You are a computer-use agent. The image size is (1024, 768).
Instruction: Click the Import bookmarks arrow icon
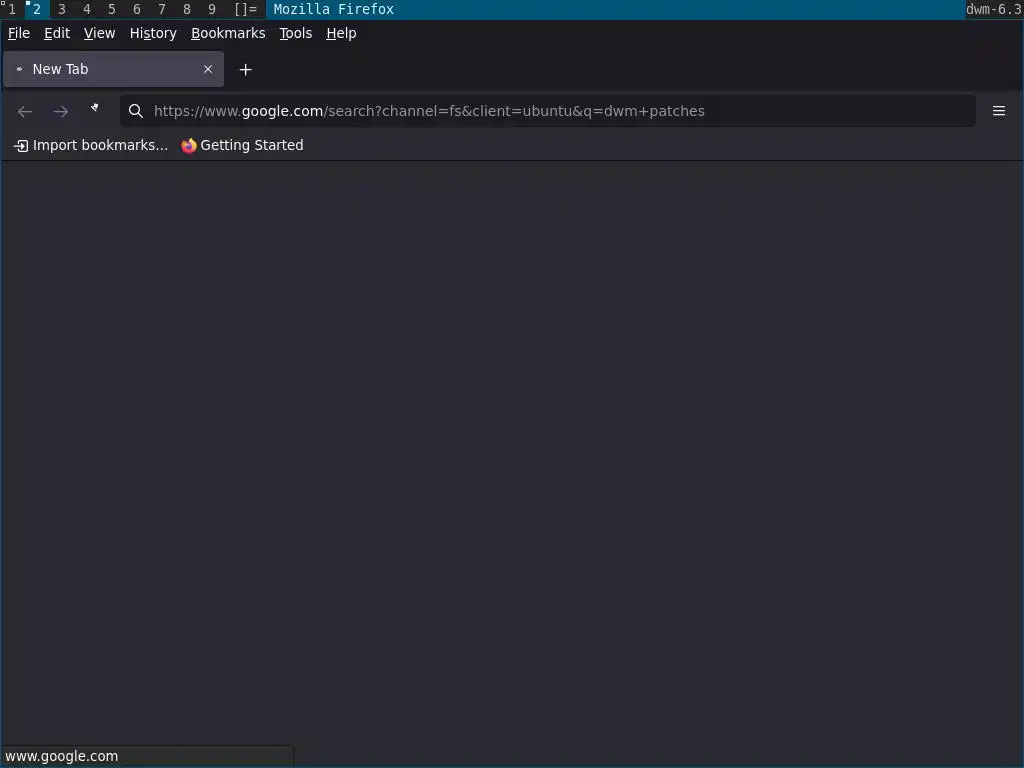point(21,146)
